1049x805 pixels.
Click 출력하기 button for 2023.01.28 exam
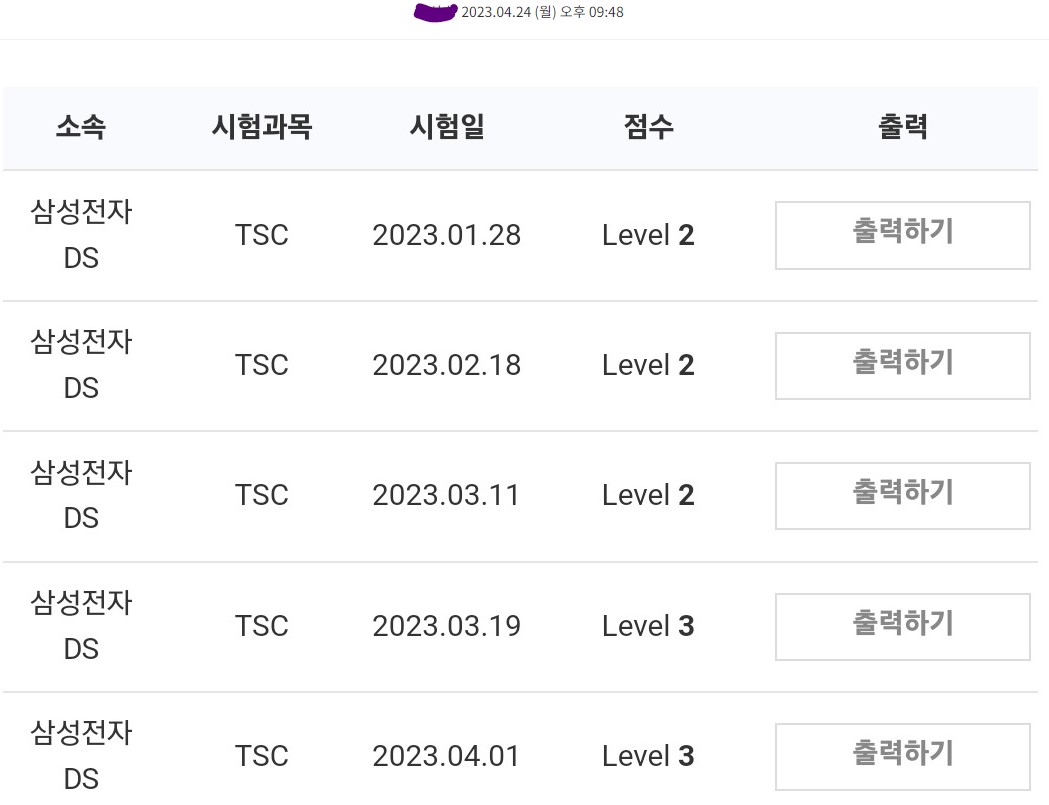click(902, 235)
